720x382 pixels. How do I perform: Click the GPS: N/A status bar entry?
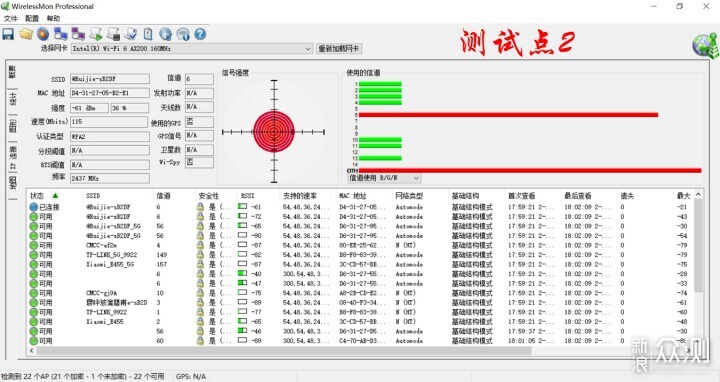[x=191, y=376]
